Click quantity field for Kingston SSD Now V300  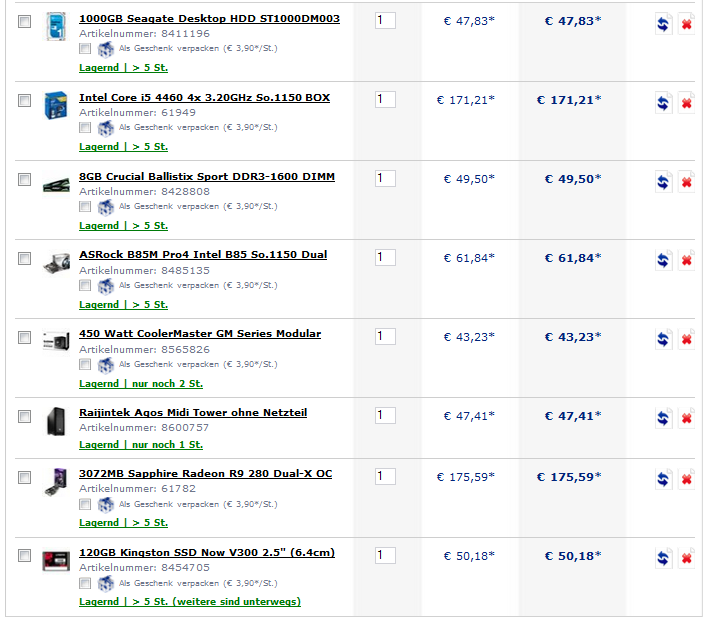coord(385,556)
